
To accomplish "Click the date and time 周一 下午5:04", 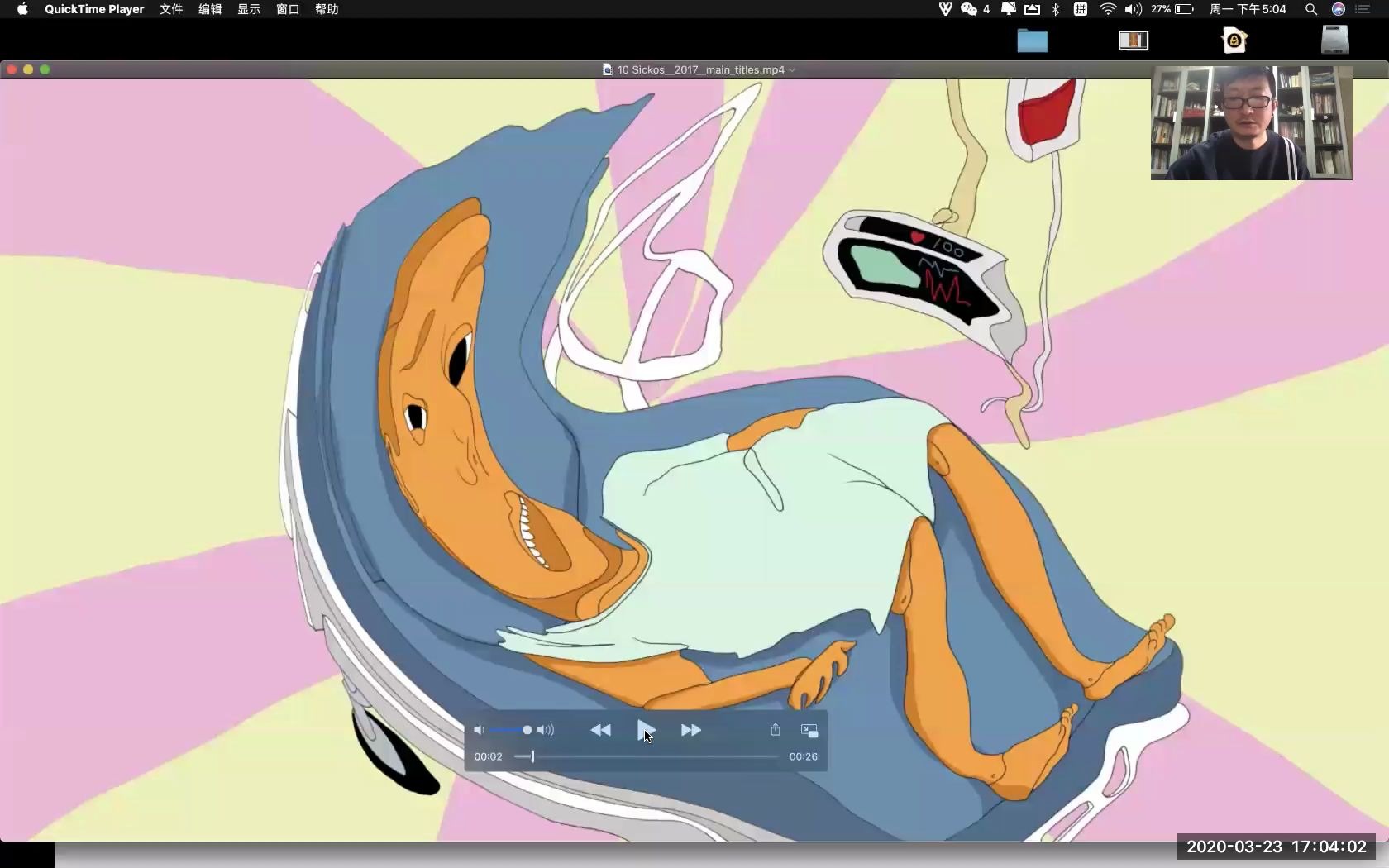I will click(x=1248, y=9).
